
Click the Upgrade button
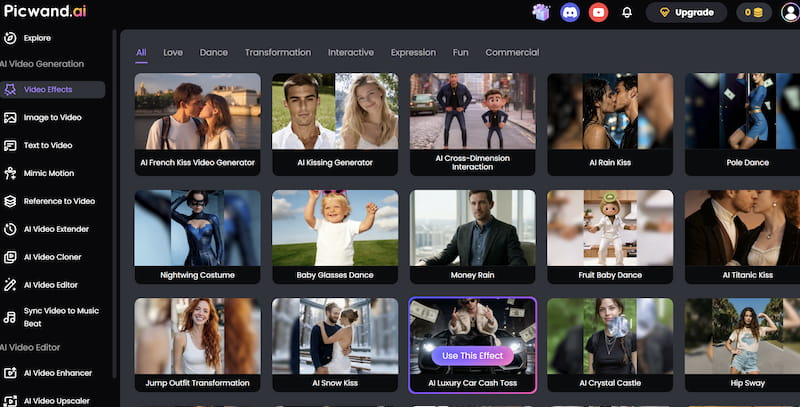pos(686,12)
